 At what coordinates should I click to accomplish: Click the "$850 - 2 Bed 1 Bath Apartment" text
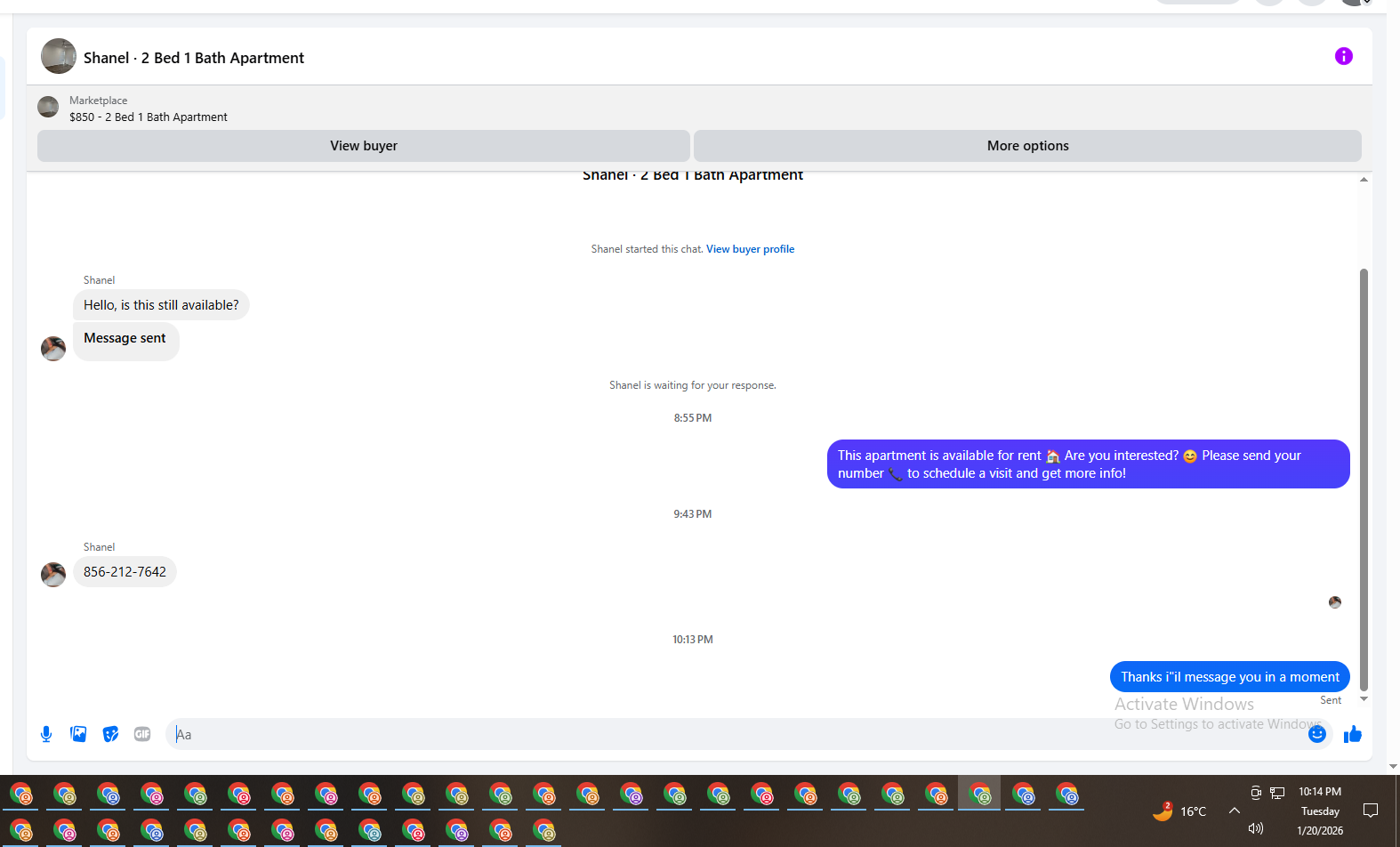point(149,117)
